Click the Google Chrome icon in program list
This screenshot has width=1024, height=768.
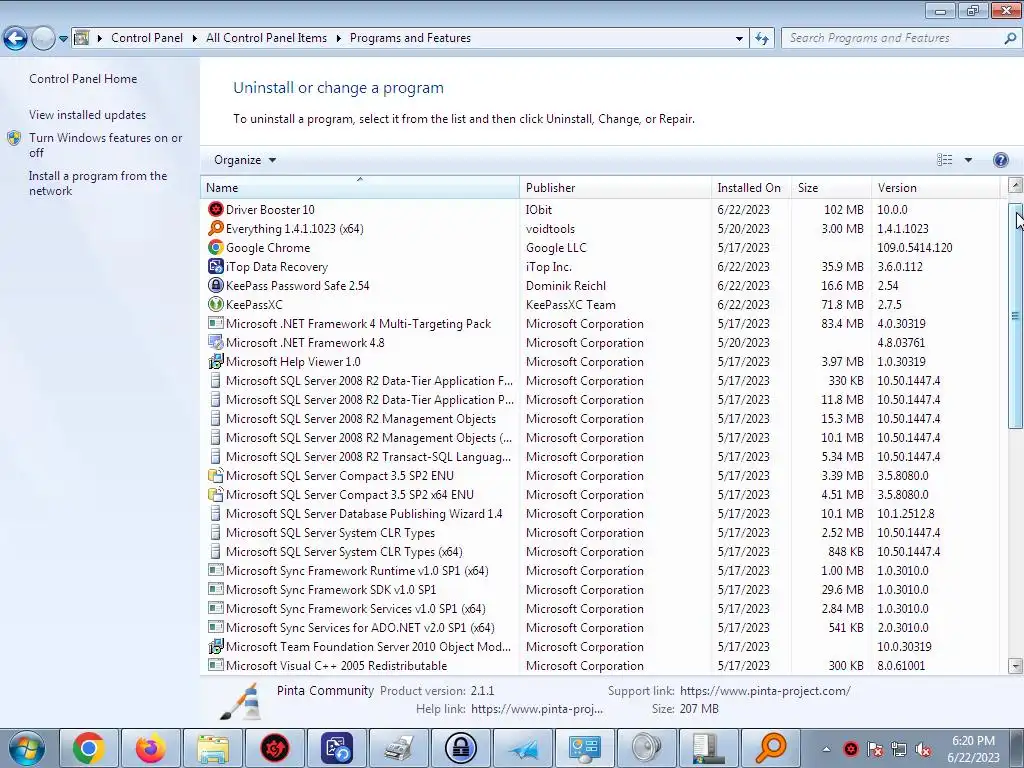point(216,248)
